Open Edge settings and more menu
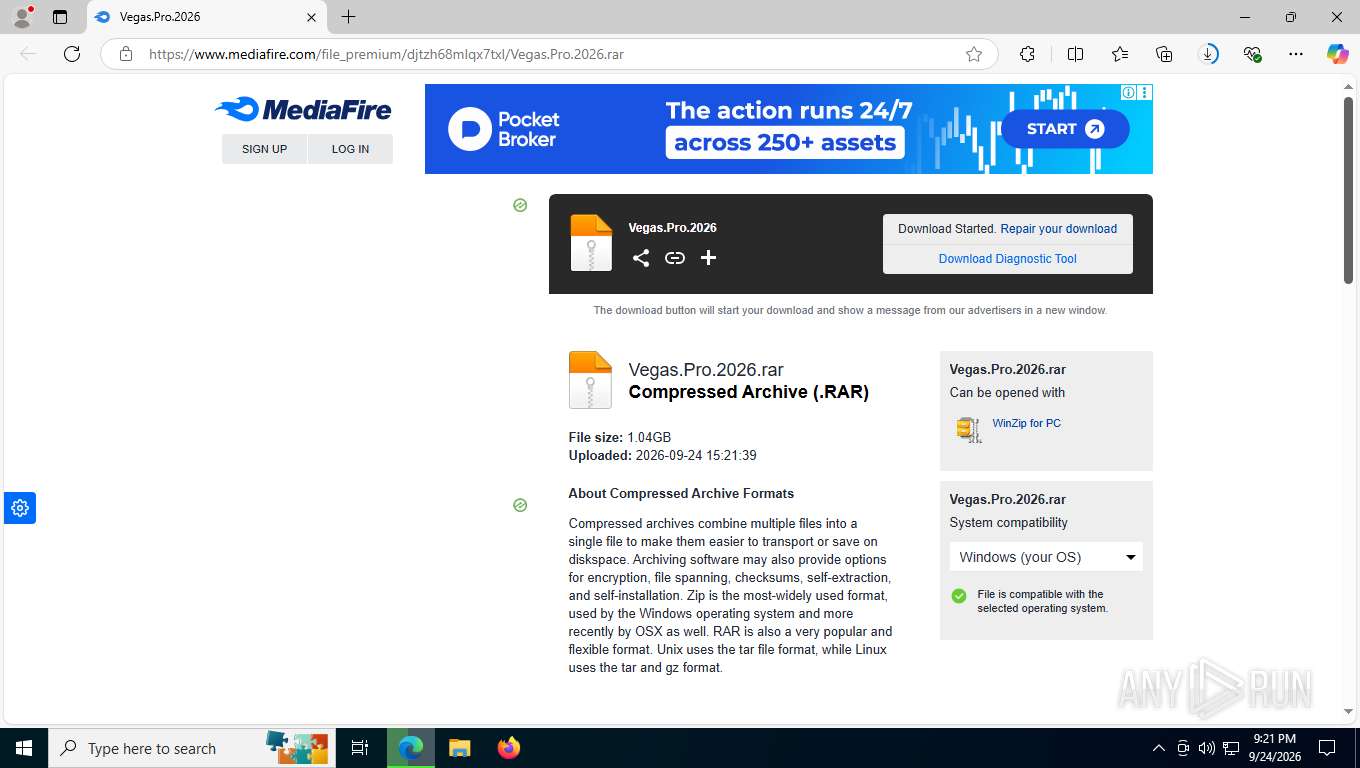The height and width of the screenshot is (768, 1360). point(1296,54)
